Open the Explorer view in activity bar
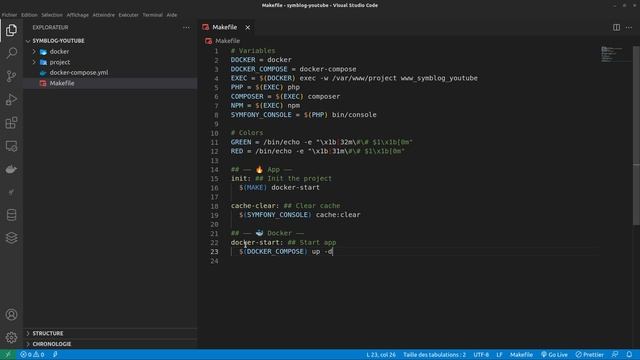Viewport: 640px width, 360px height. 11,30
